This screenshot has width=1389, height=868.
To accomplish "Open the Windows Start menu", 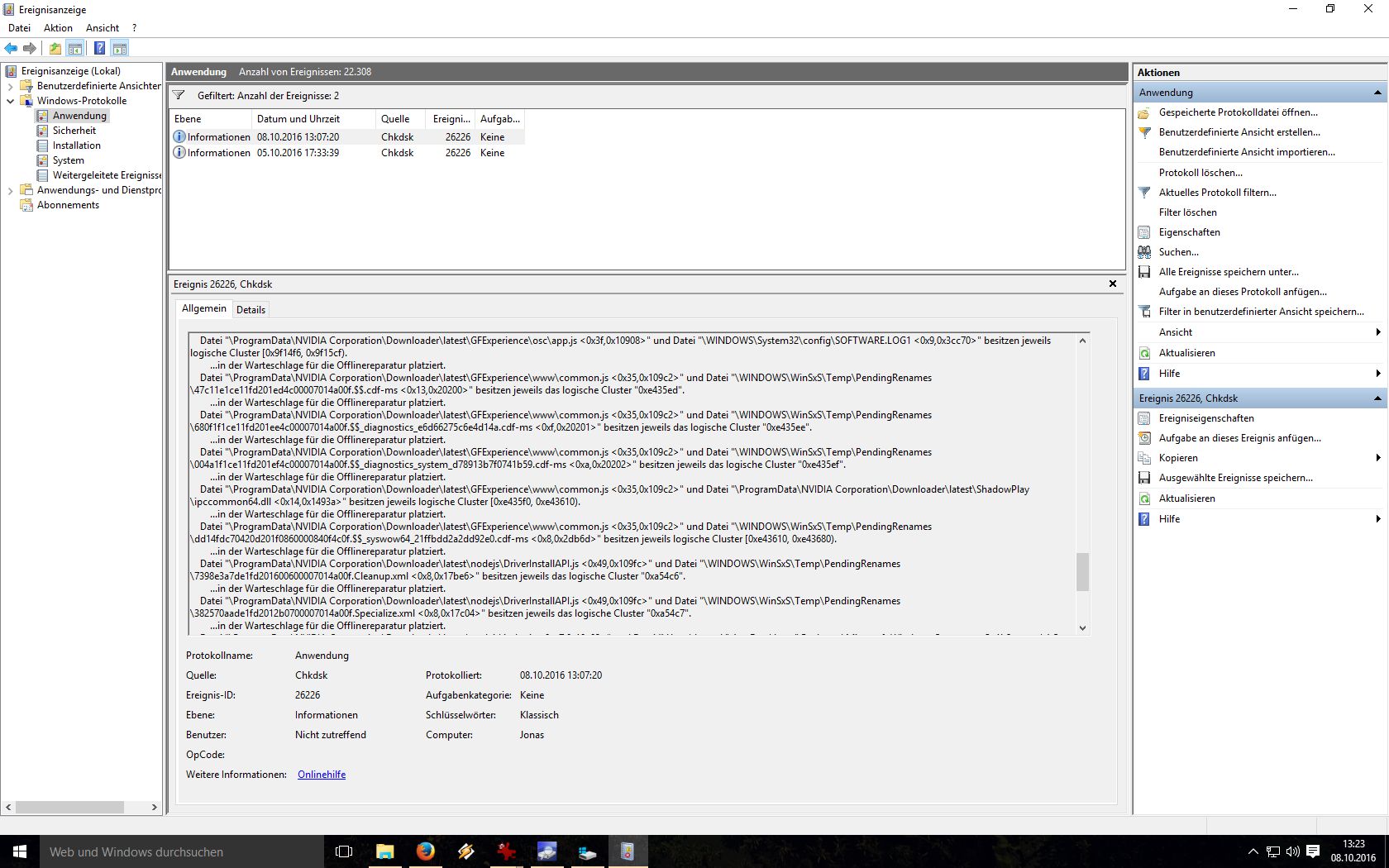I will click(20, 851).
